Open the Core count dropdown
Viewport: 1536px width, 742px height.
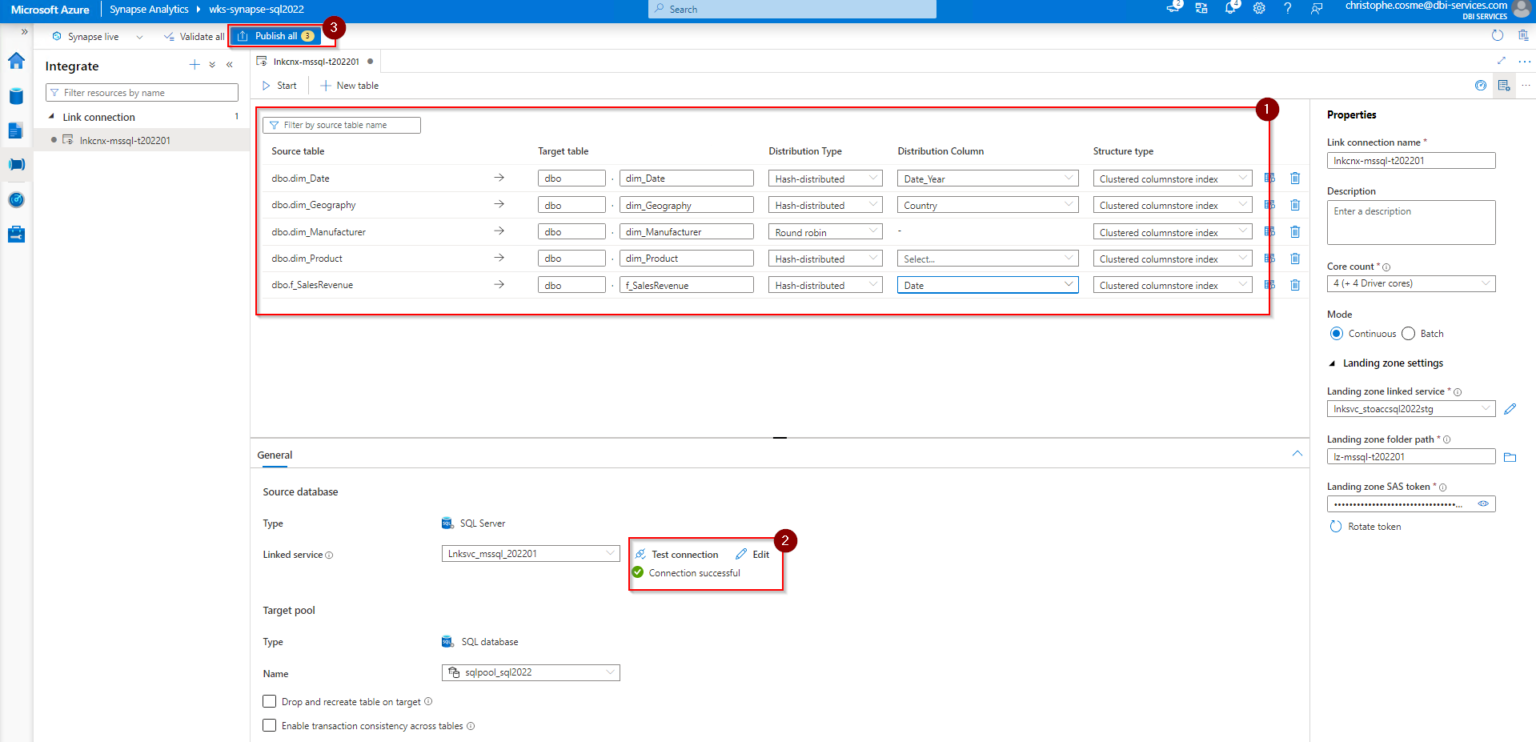pyautogui.click(x=1410, y=283)
